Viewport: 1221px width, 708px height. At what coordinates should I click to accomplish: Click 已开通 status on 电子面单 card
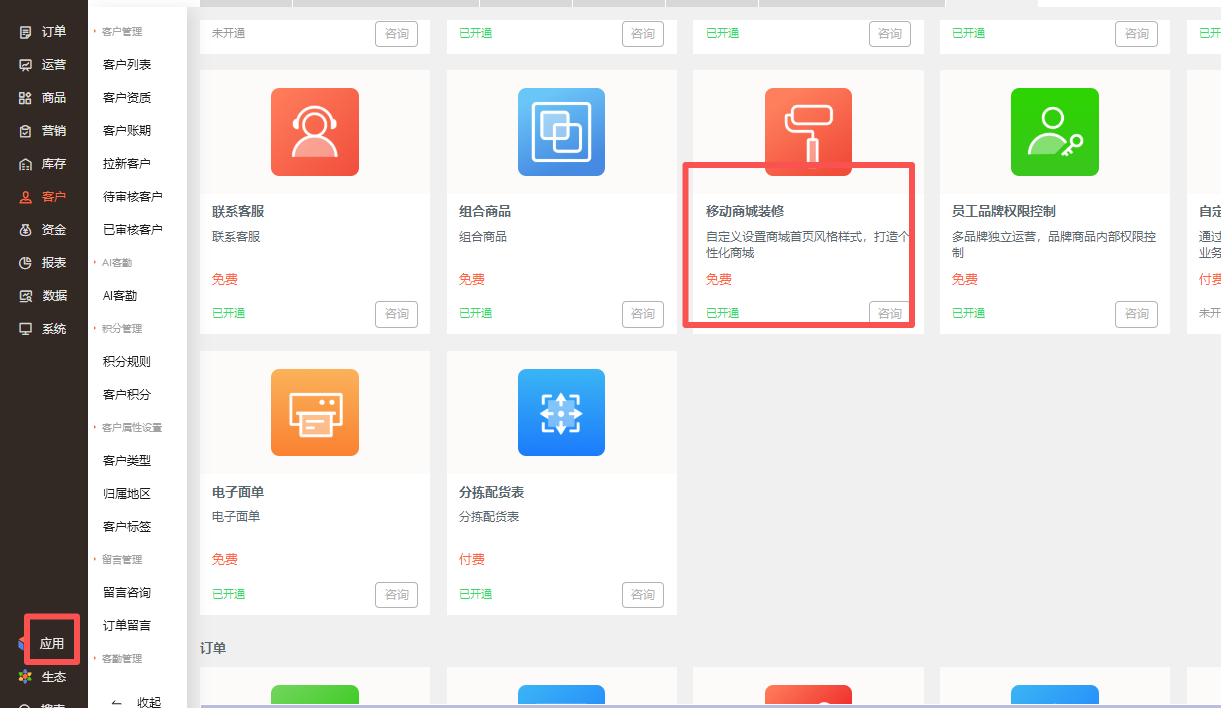(228, 594)
